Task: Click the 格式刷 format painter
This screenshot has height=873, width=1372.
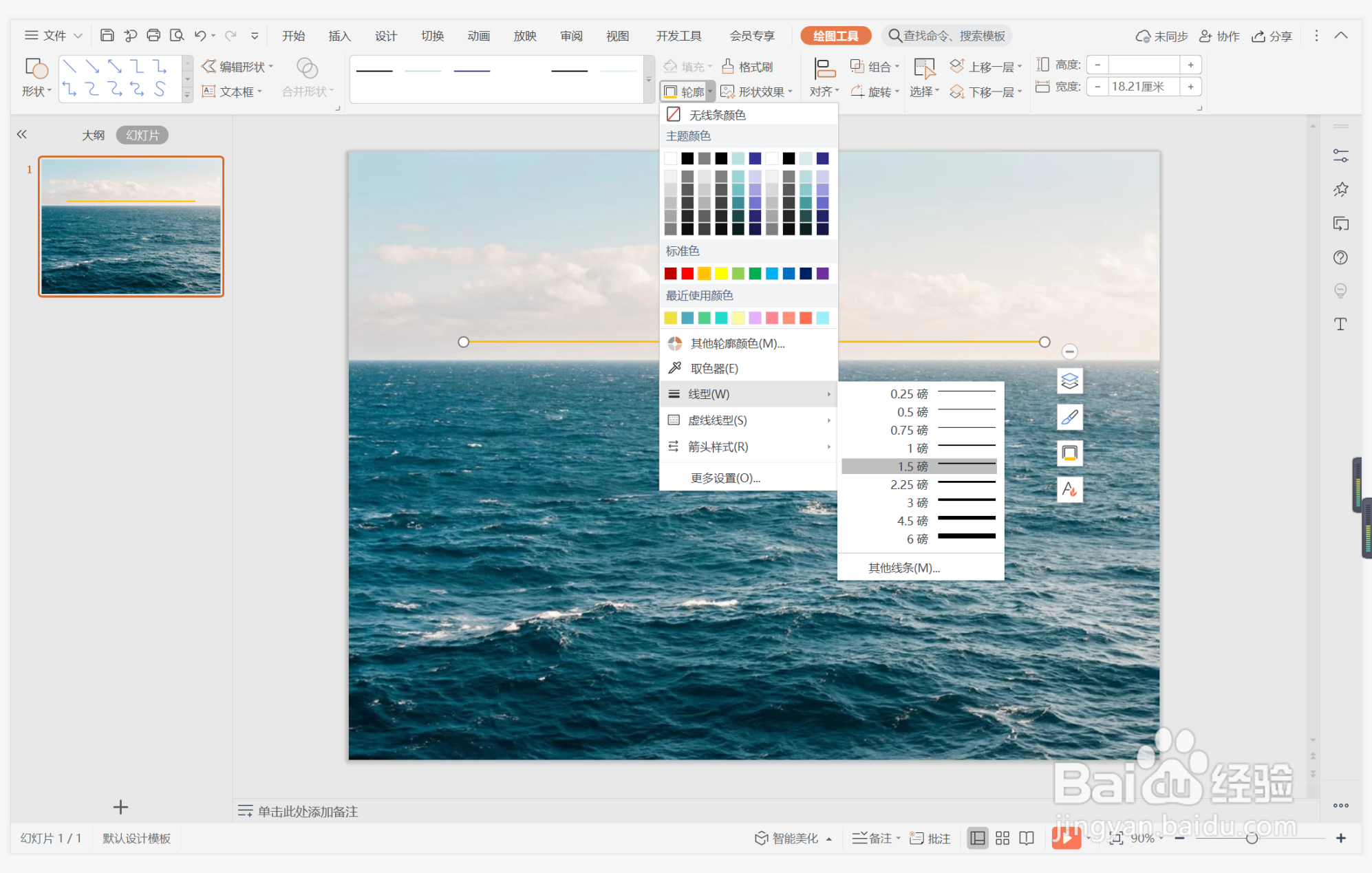Action: point(747,67)
